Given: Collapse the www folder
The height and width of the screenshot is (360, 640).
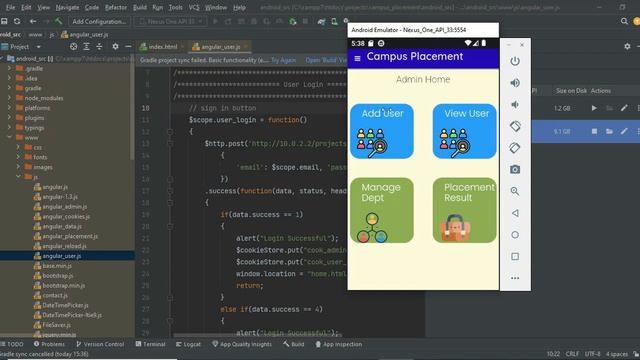Looking at the screenshot, I should coord(9,138).
